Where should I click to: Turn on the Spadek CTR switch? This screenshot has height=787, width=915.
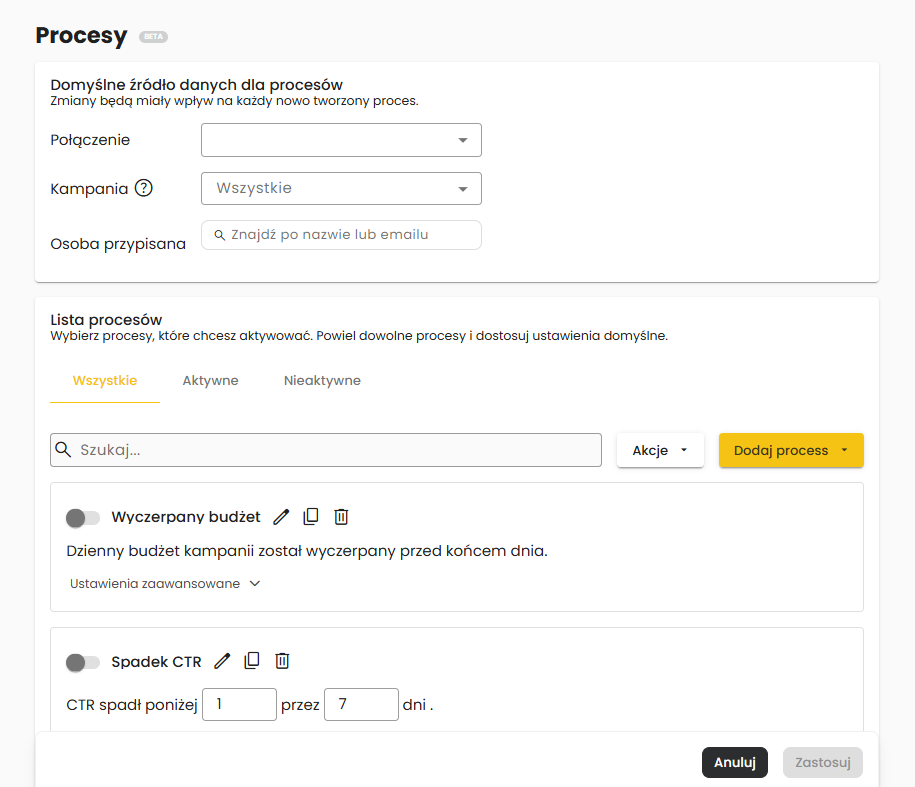pyautogui.click(x=83, y=662)
